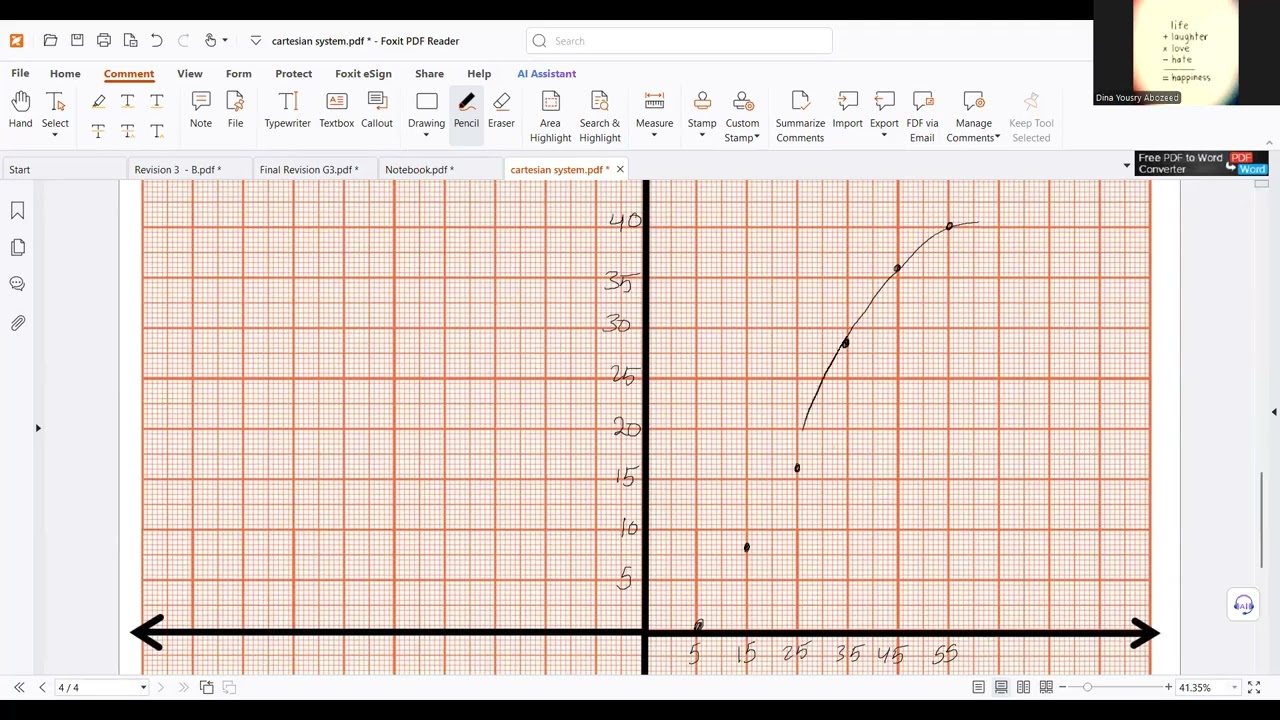This screenshot has height=720, width=1280.
Task: Open the page number dropdown
Action: (143, 687)
